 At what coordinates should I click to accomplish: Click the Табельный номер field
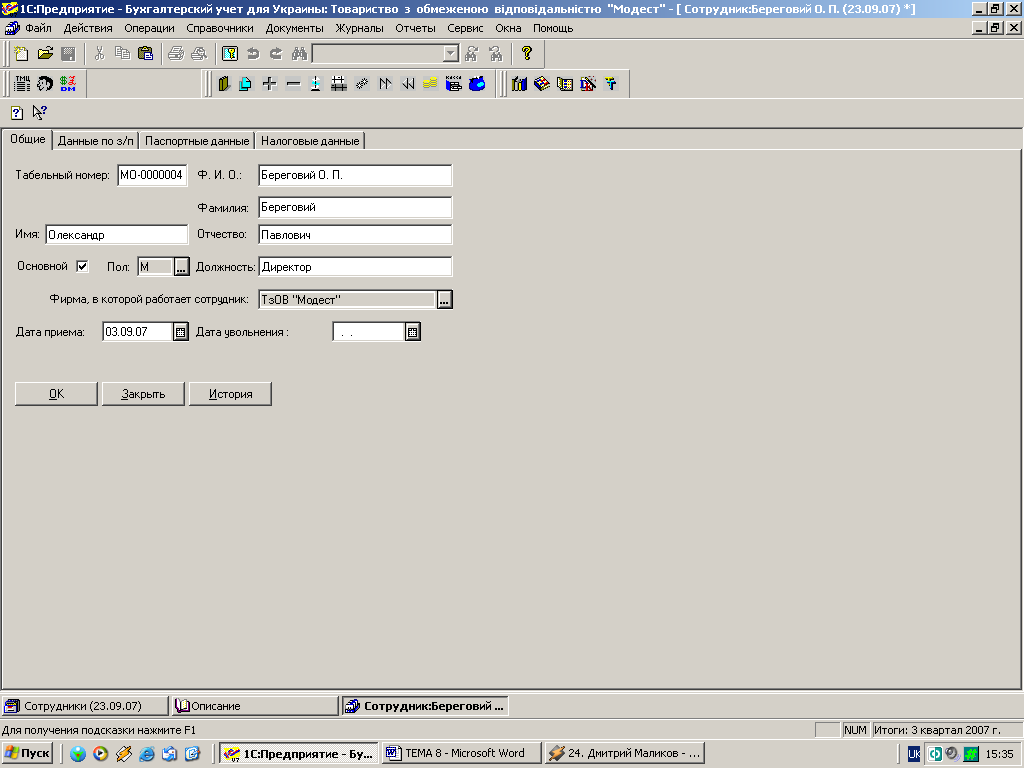click(x=152, y=175)
